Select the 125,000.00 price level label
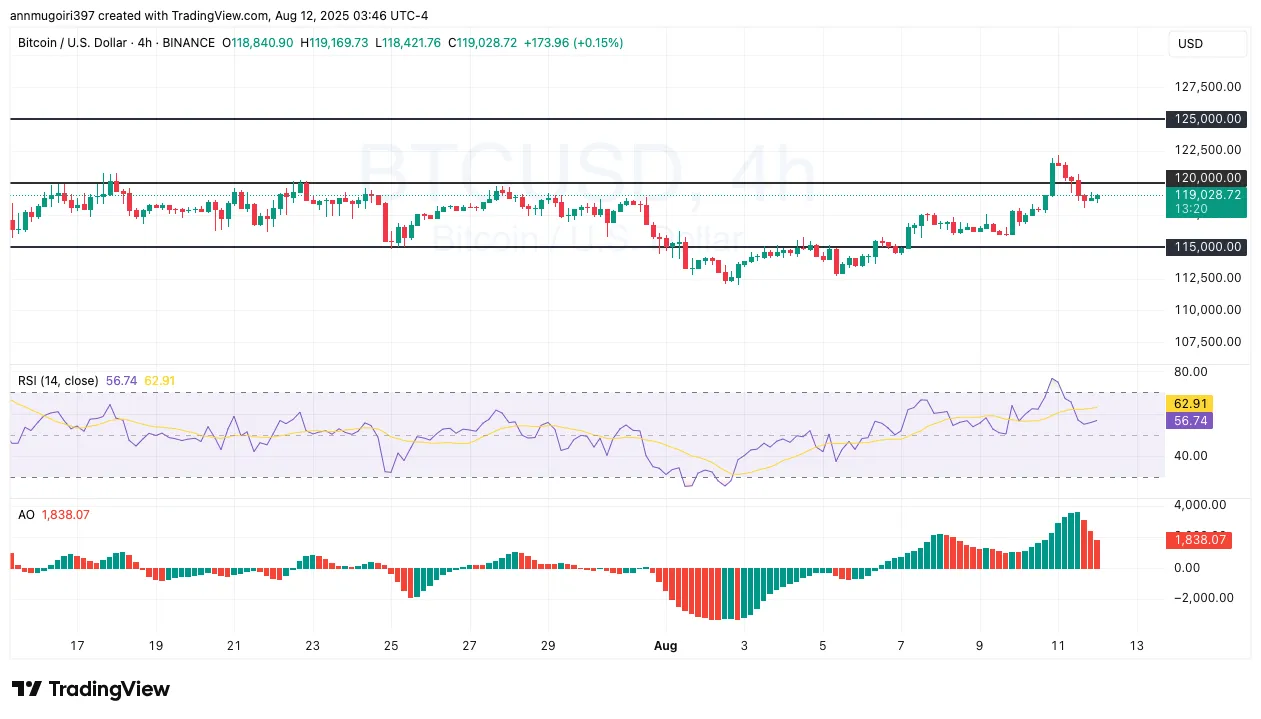The width and height of the screenshot is (1261, 719). coord(1205,119)
